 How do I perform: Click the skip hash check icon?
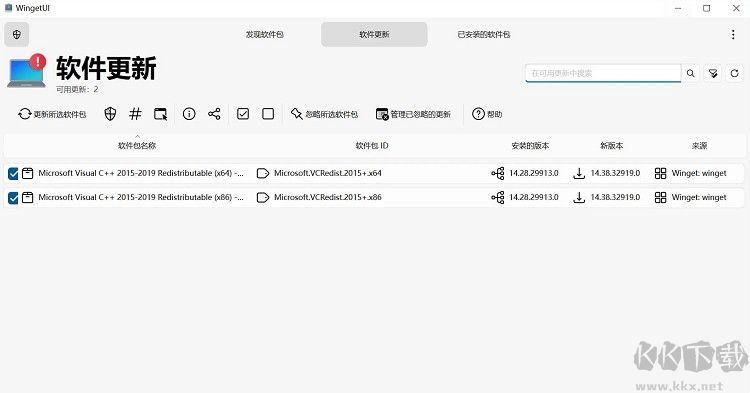coord(135,114)
